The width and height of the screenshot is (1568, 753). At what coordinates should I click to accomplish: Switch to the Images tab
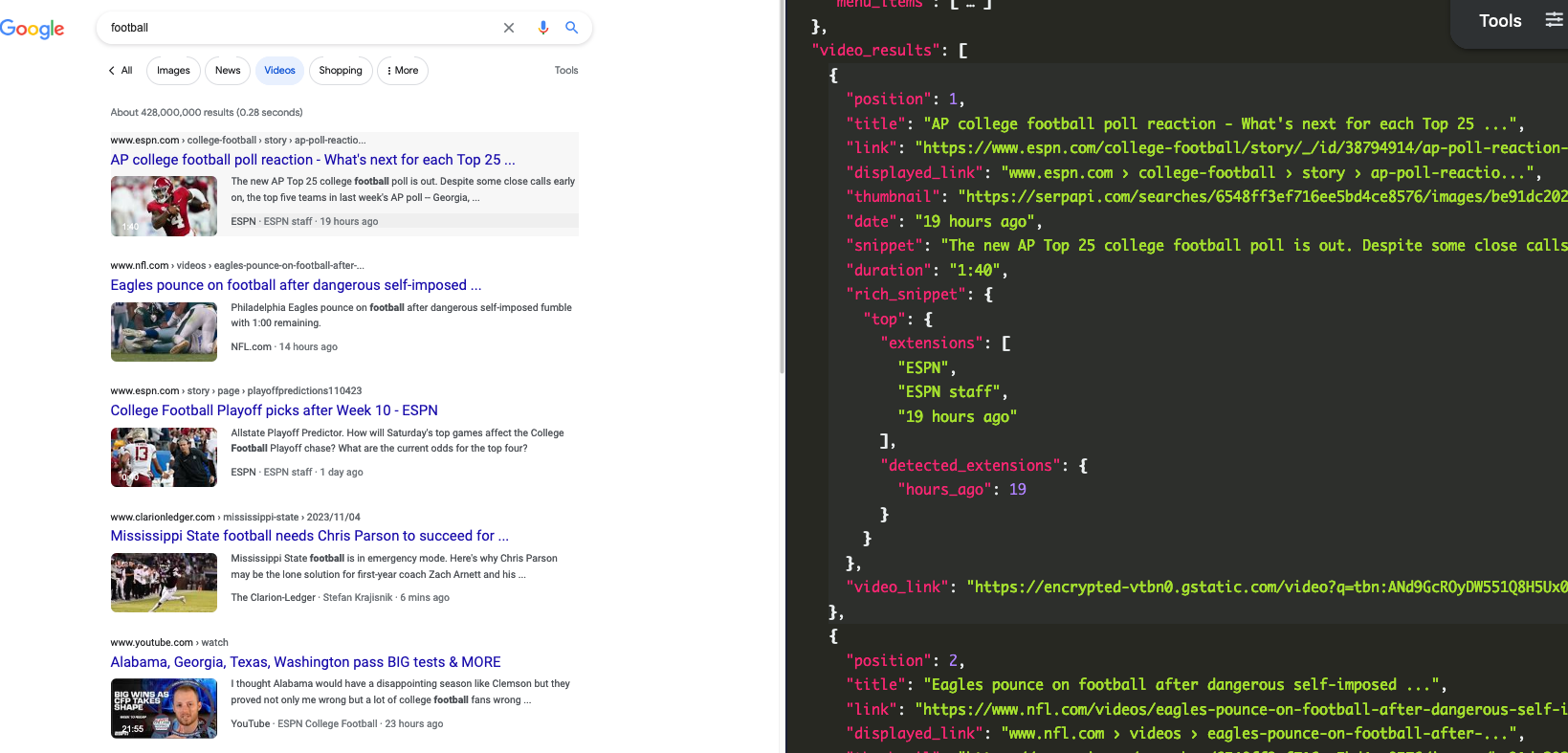(x=173, y=71)
